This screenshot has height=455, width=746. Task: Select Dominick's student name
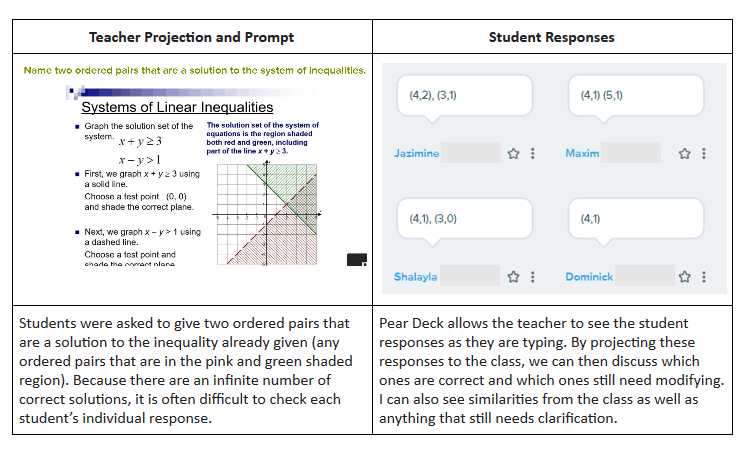(589, 277)
